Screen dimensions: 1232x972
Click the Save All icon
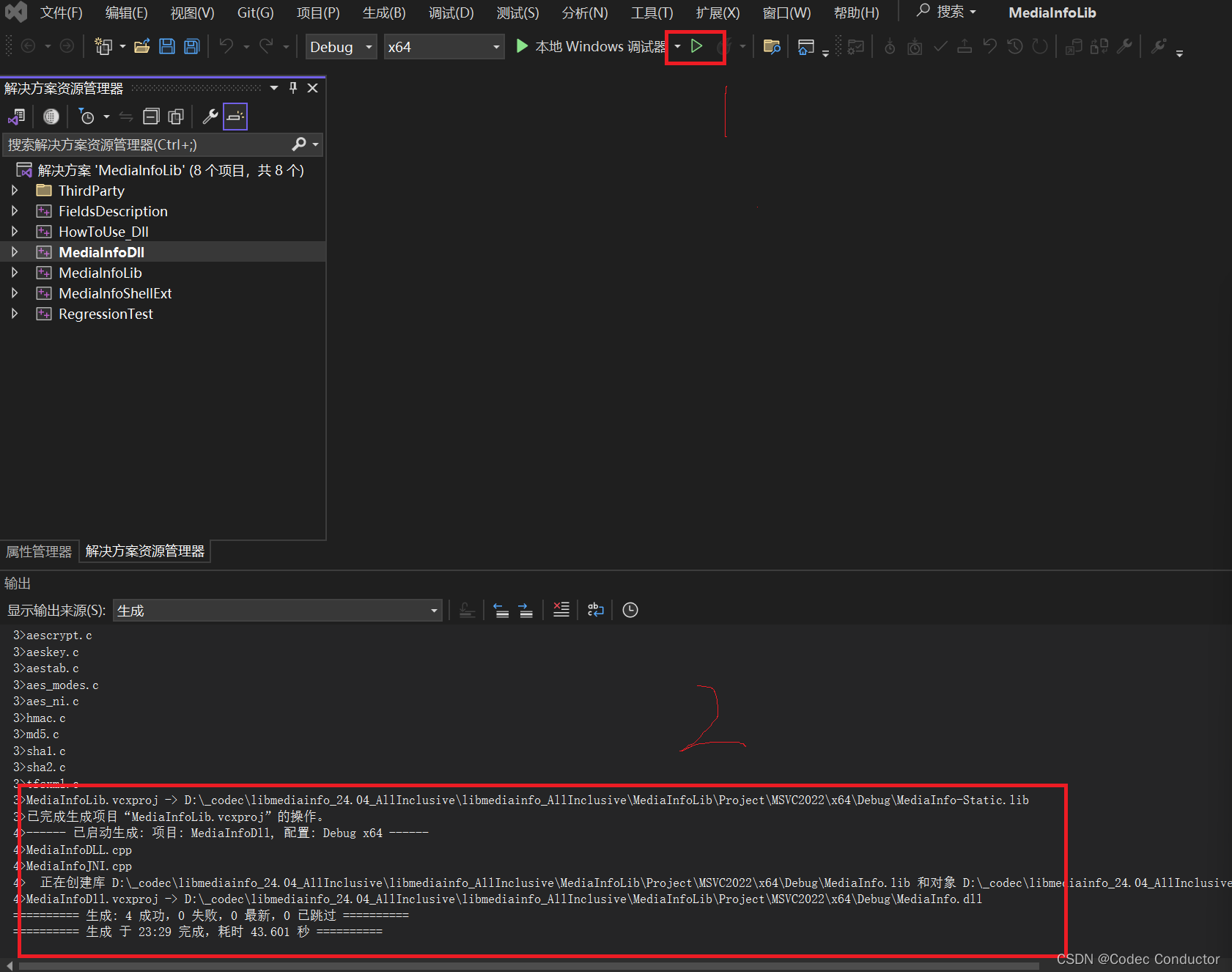pos(191,47)
